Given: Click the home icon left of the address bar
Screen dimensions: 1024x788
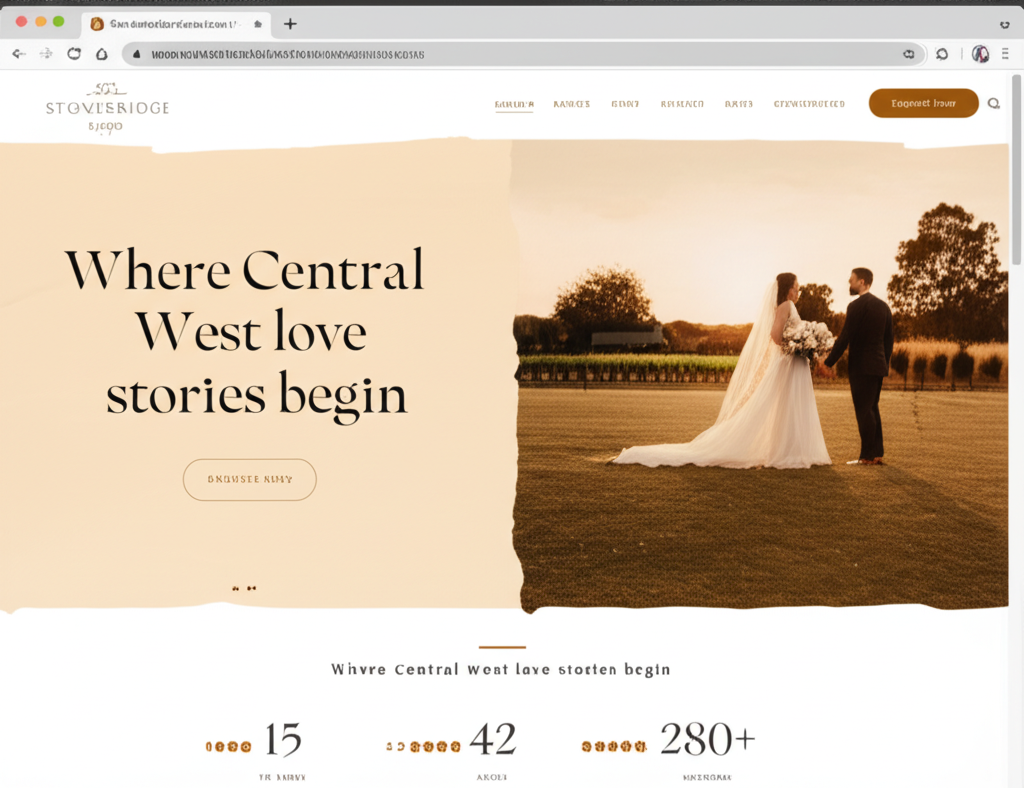Looking at the screenshot, I should [x=100, y=54].
